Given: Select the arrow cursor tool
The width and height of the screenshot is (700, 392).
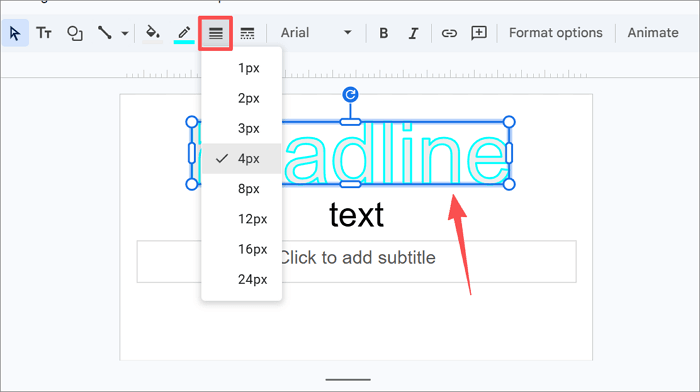Looking at the screenshot, I should coord(15,33).
